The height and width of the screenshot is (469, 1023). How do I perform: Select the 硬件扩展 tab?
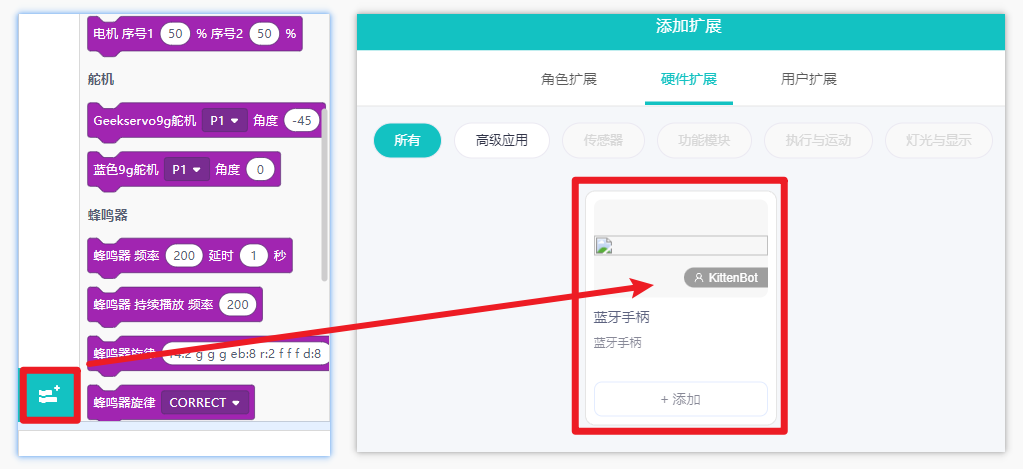point(689,80)
